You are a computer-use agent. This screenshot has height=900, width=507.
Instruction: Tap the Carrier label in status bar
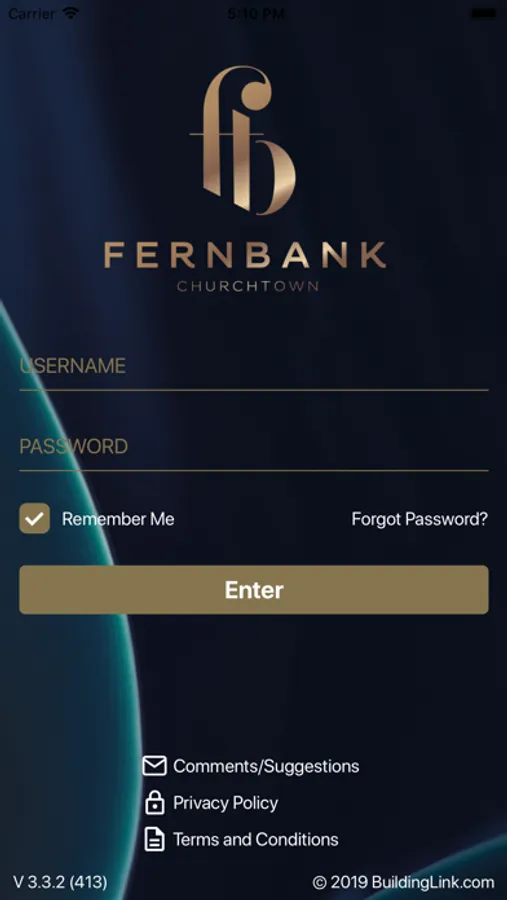click(x=32, y=13)
